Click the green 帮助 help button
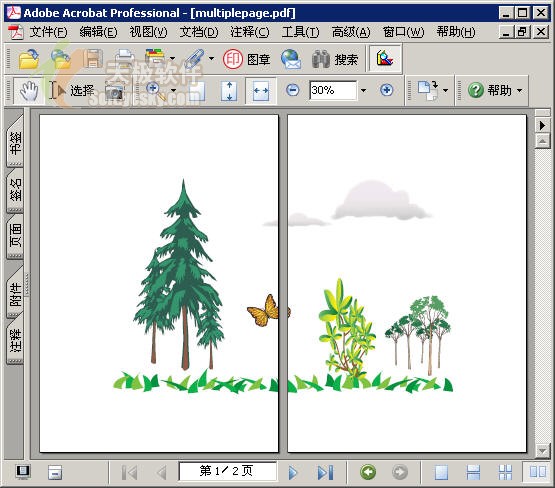This screenshot has height=488, width=555. click(x=490, y=90)
